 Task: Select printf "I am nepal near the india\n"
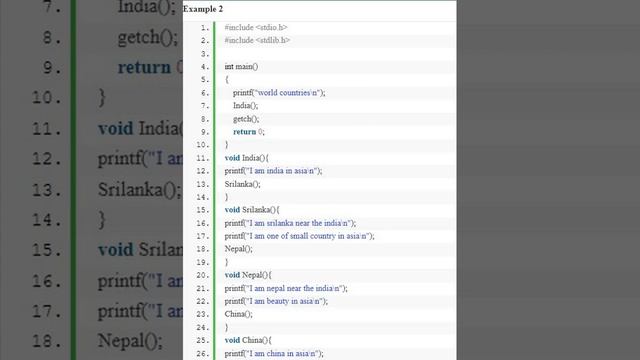(x=286, y=288)
